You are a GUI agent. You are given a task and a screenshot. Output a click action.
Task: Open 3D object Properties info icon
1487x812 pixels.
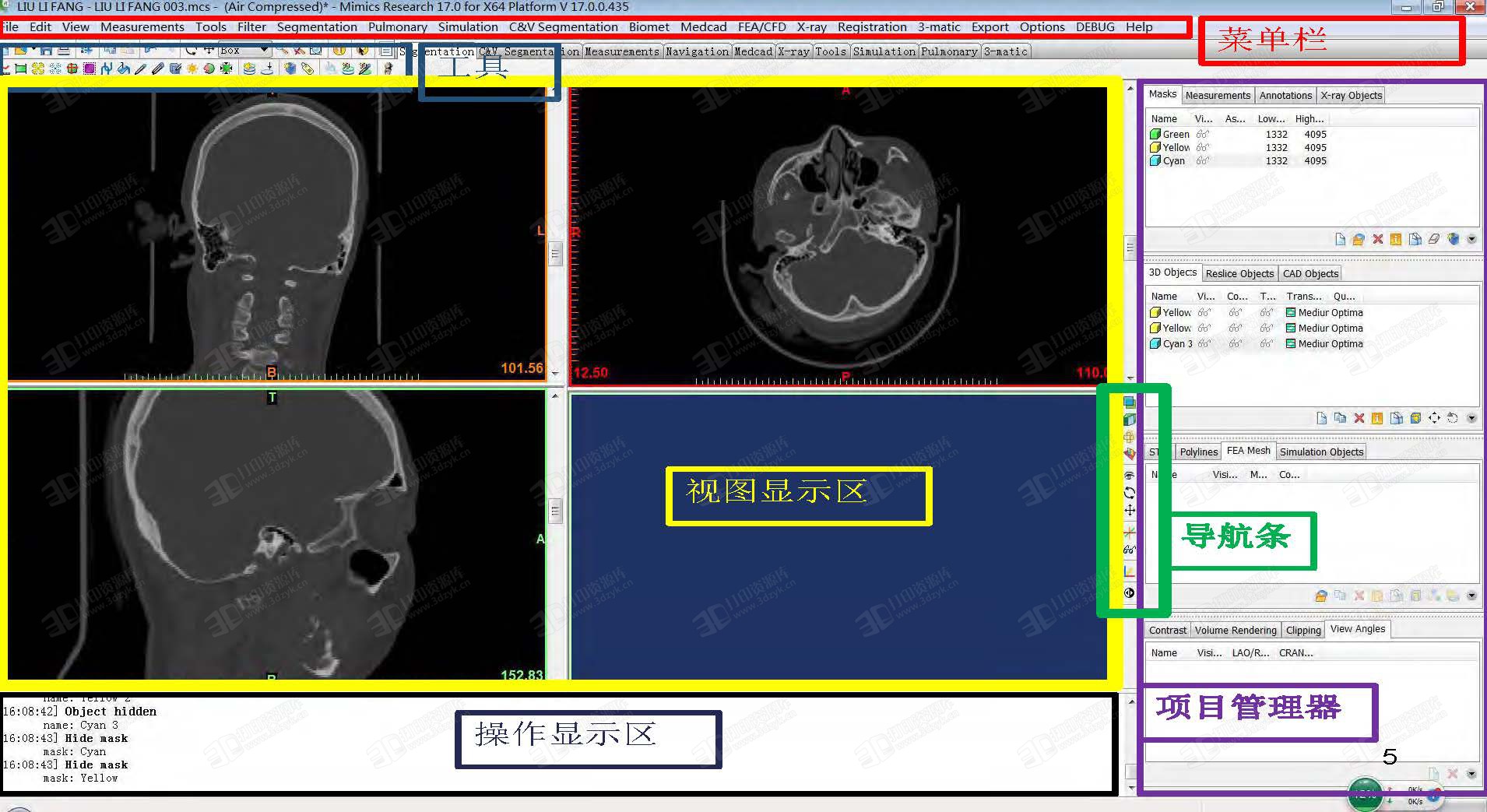pyautogui.click(x=1377, y=418)
